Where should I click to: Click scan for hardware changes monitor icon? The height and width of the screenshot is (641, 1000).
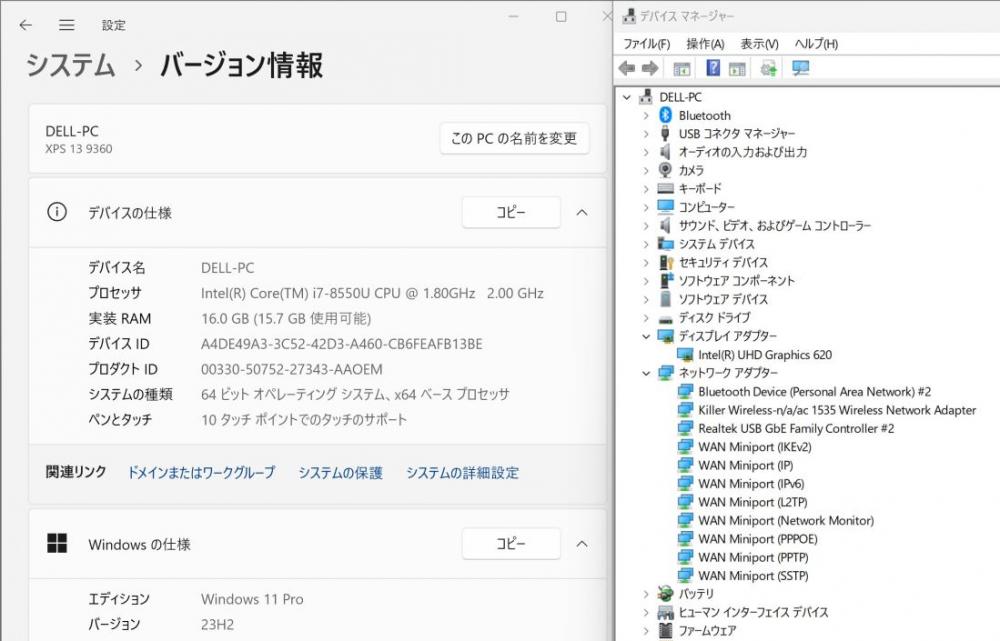800,68
